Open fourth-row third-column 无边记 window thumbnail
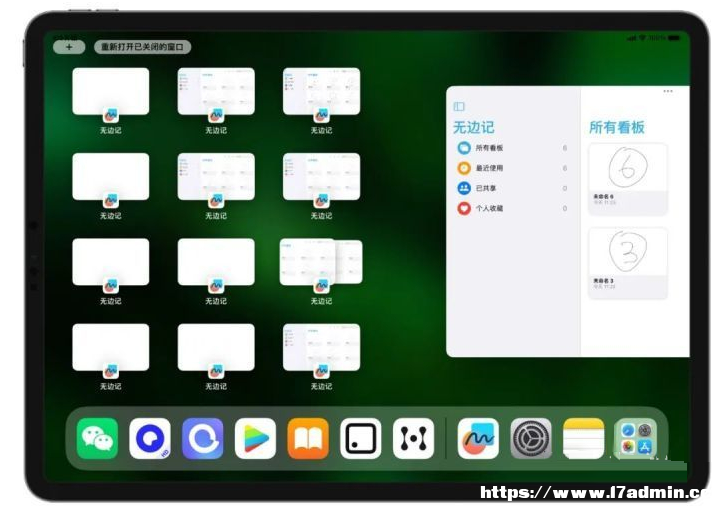The height and width of the screenshot is (506, 716). [321, 348]
